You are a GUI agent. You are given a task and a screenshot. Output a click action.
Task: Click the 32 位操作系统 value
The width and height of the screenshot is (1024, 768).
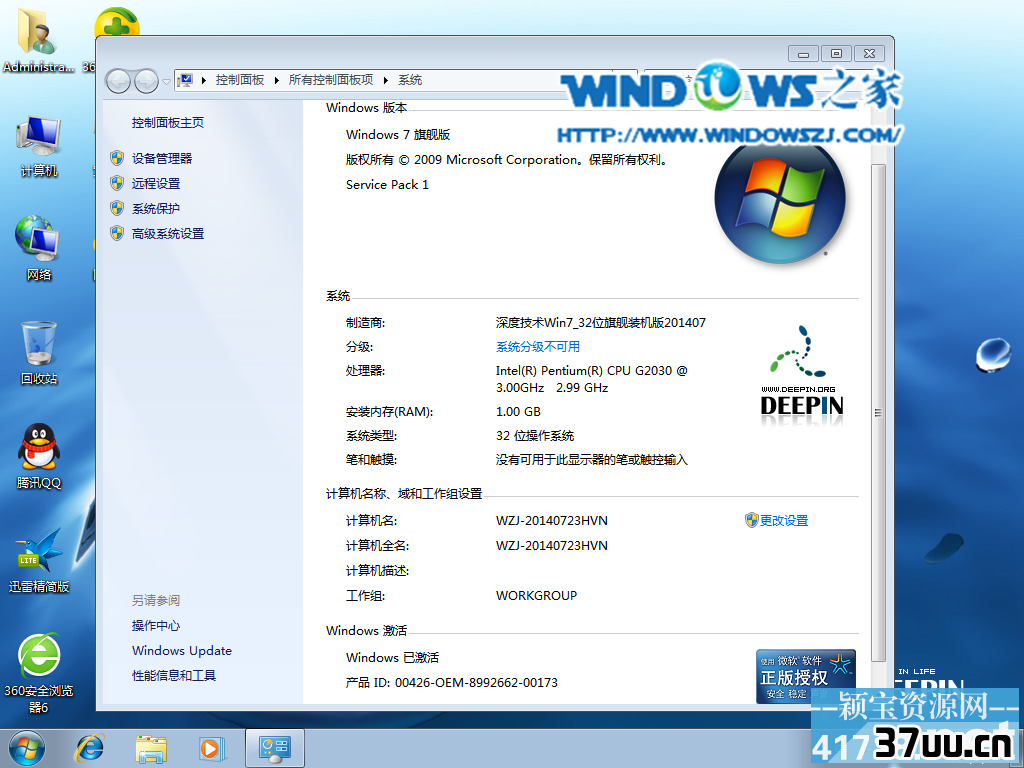535,436
